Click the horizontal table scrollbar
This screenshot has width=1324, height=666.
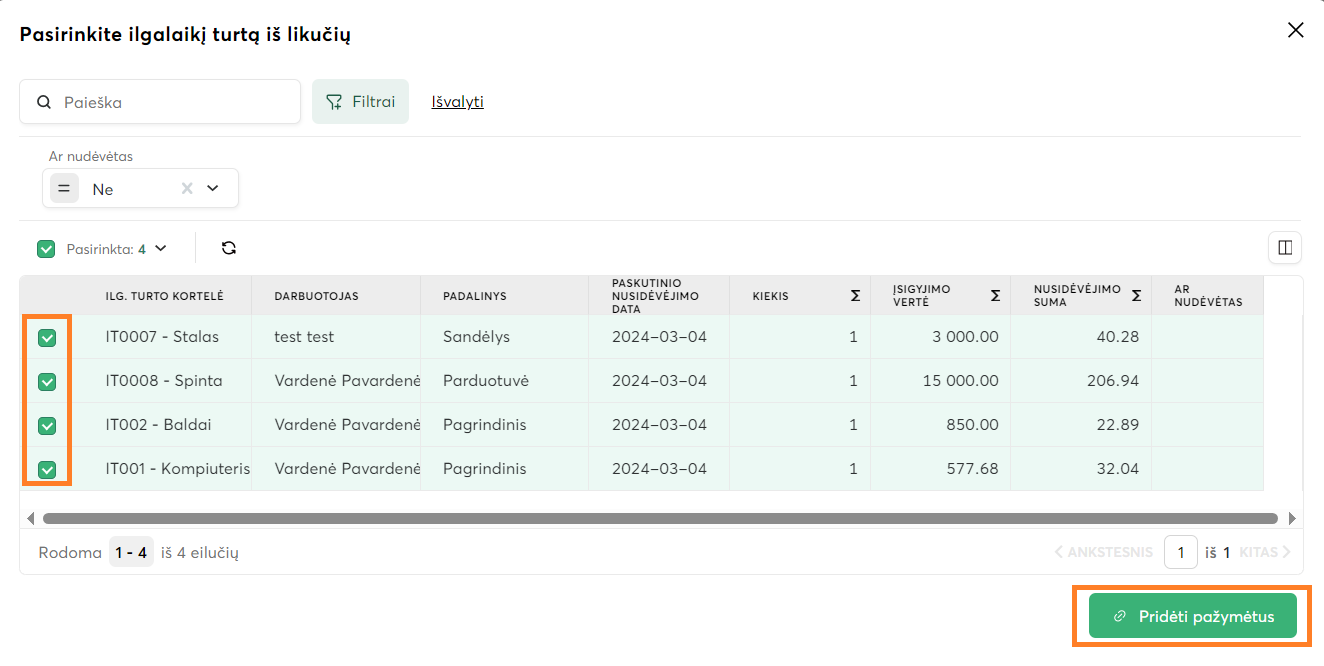coord(660,518)
